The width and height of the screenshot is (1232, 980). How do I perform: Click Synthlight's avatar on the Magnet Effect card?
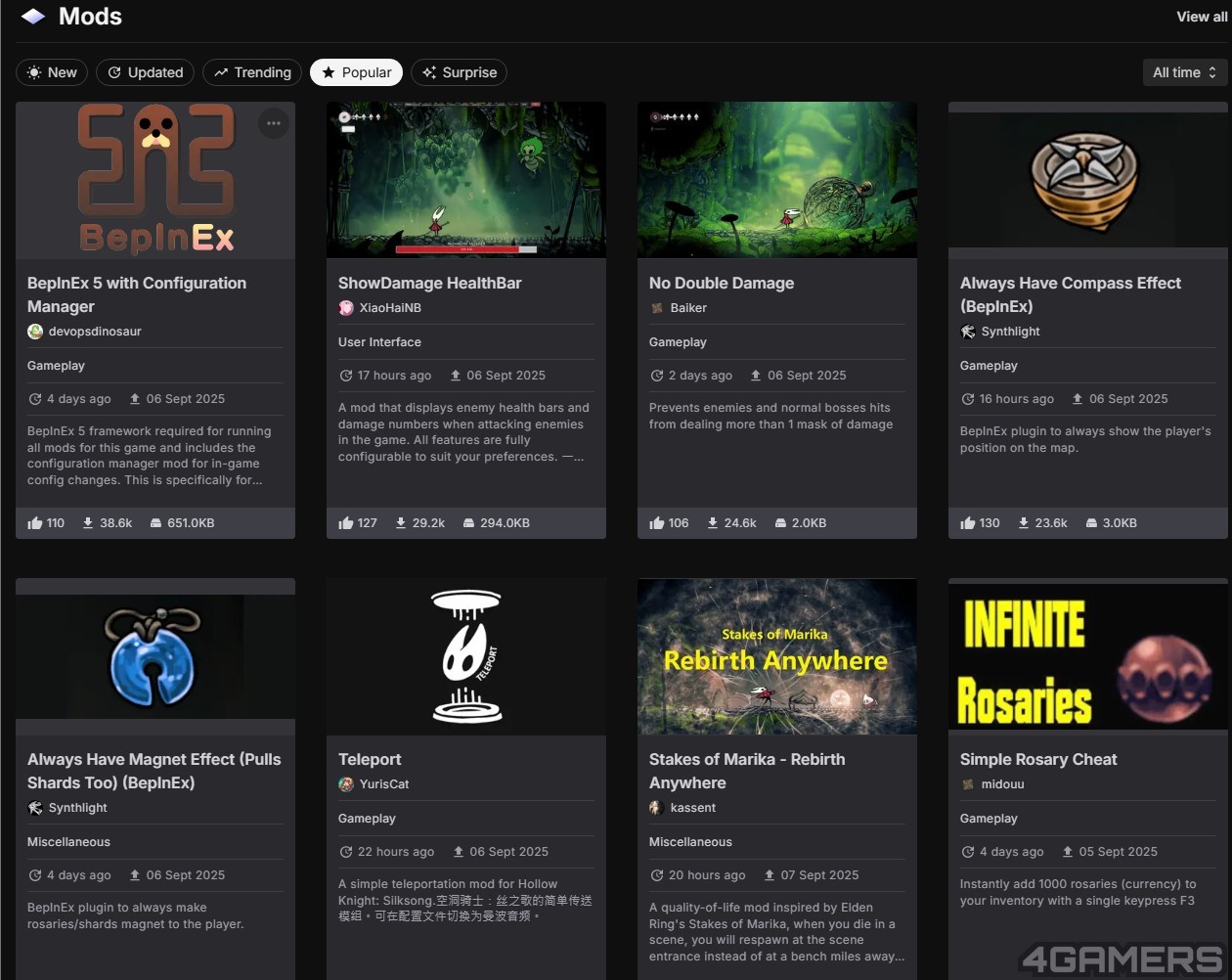point(35,808)
